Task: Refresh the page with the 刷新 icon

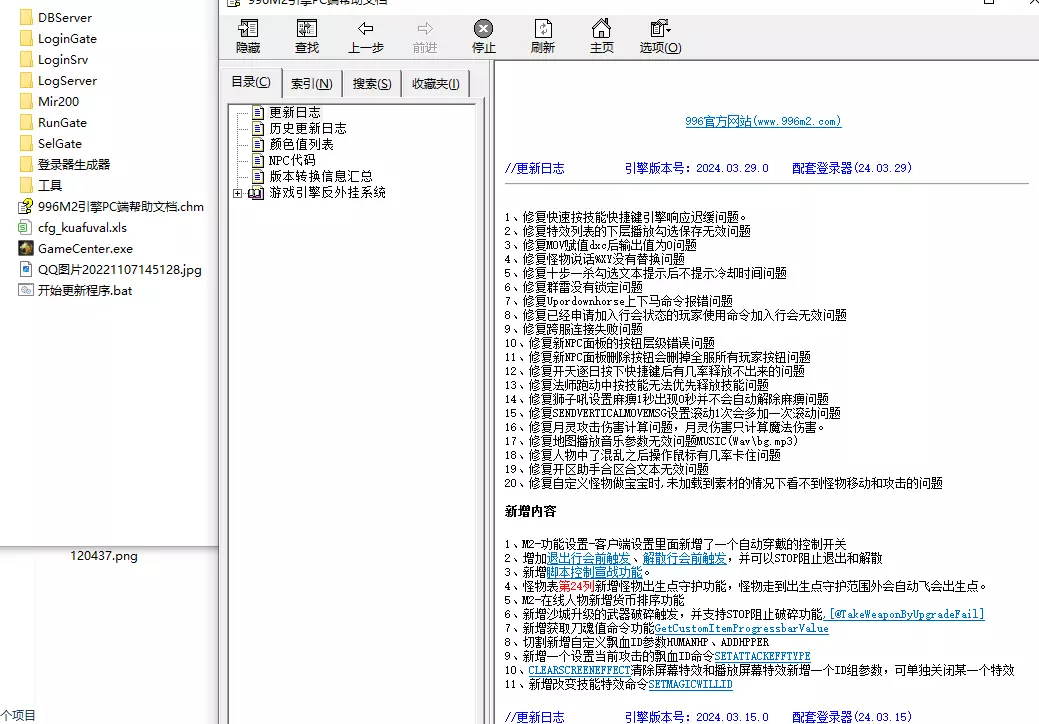Action: click(x=542, y=36)
